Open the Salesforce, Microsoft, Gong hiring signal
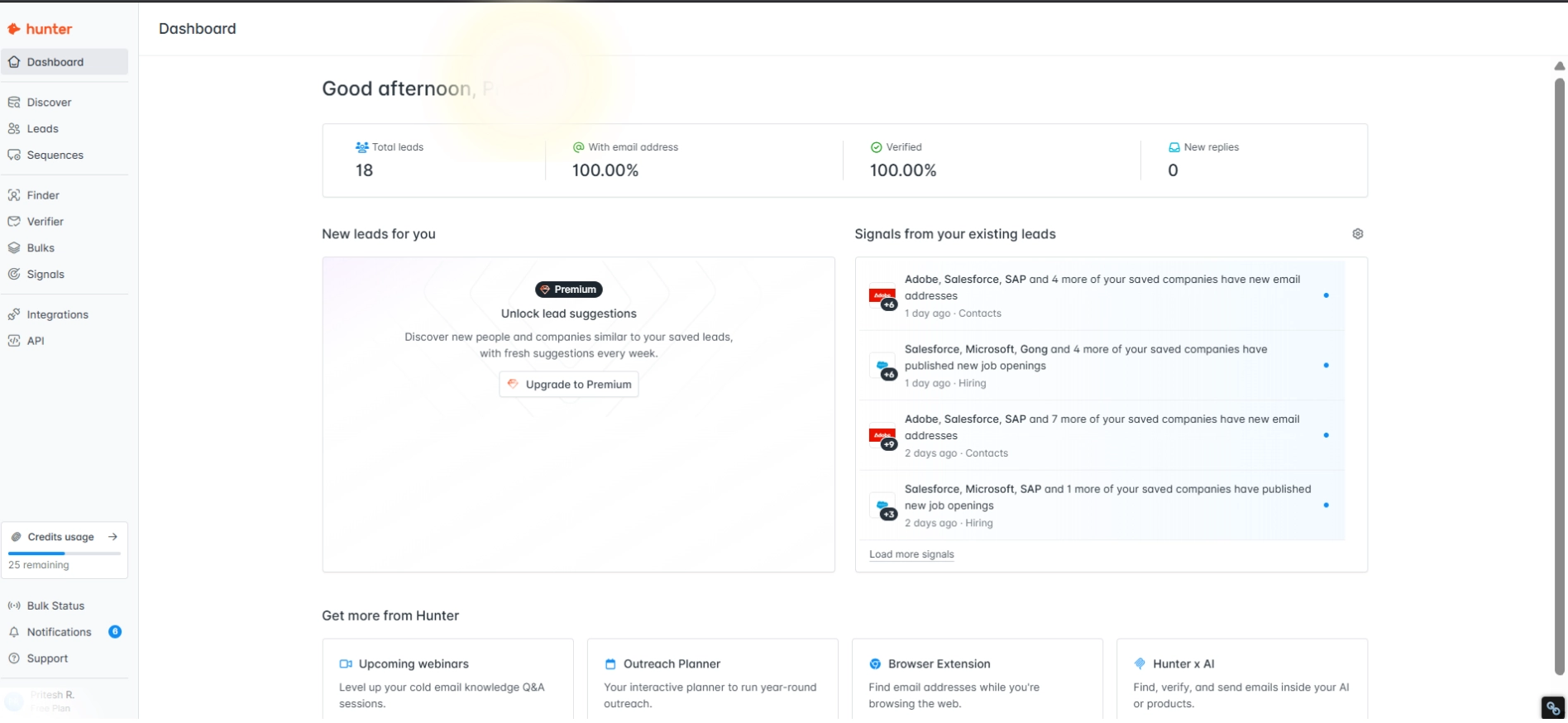The height and width of the screenshot is (723, 1568). pos(1102,366)
